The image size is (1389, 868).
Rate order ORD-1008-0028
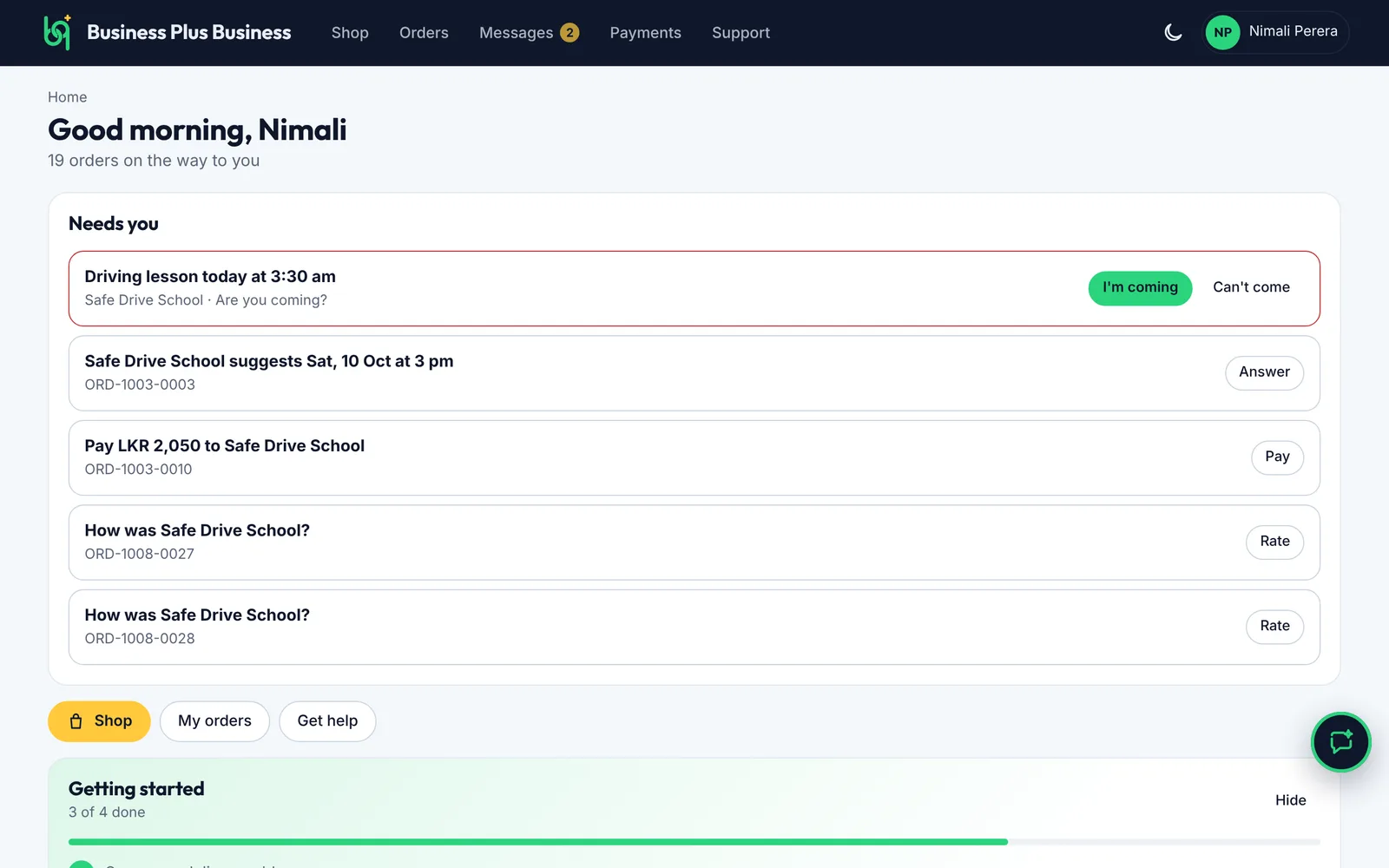[1274, 627]
